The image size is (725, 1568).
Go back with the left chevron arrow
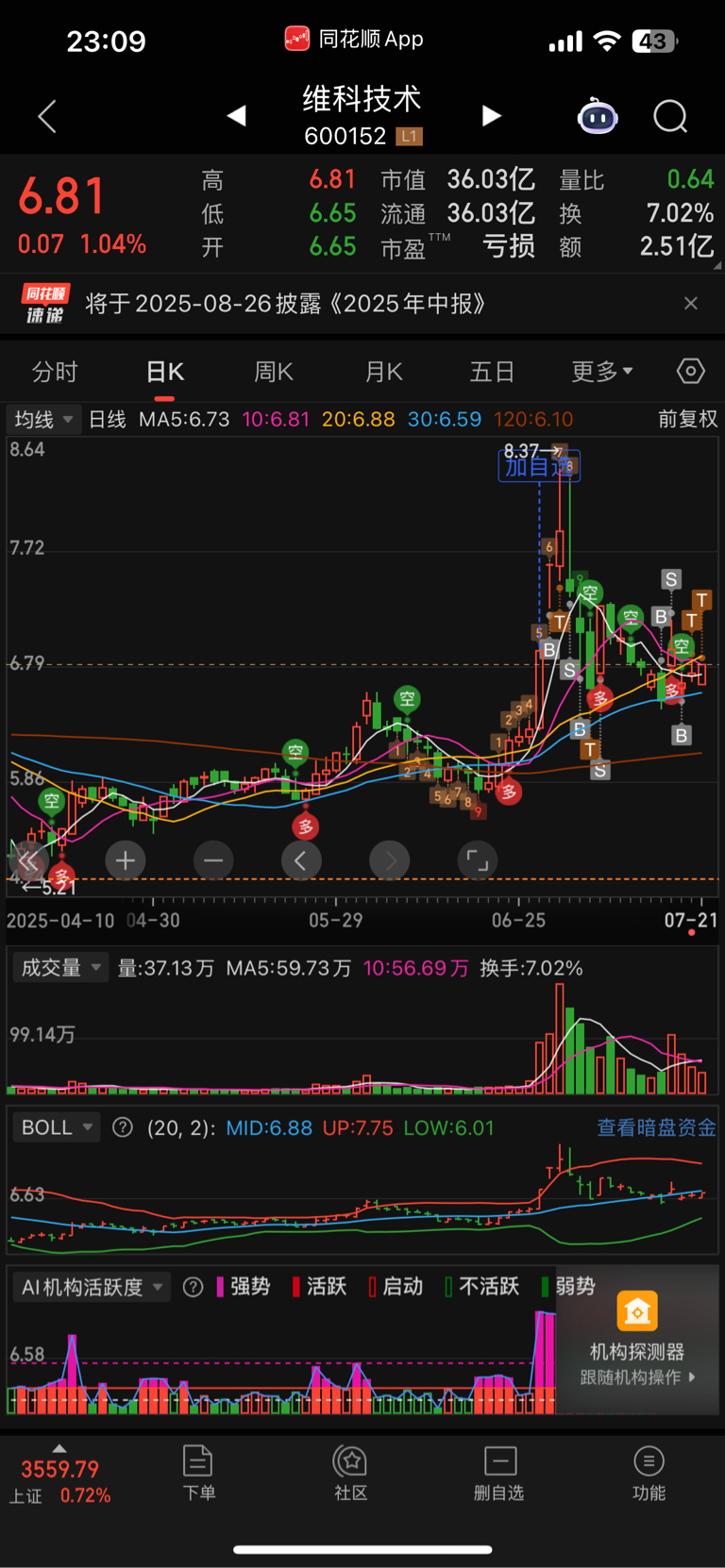(x=47, y=116)
